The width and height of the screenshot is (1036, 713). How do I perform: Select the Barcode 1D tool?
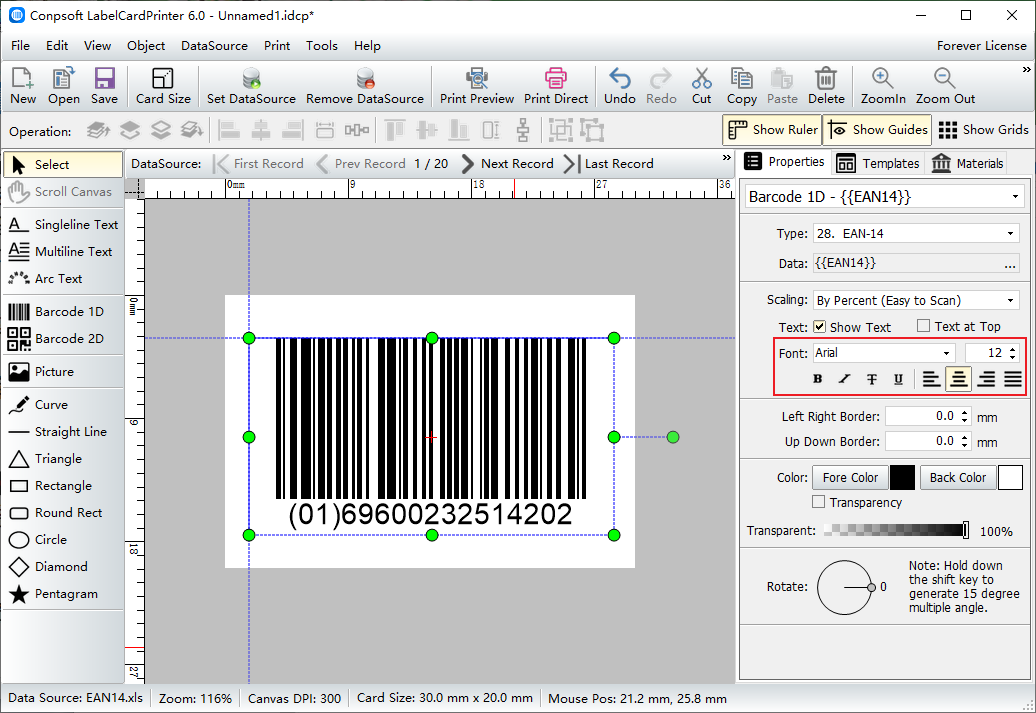tap(63, 311)
